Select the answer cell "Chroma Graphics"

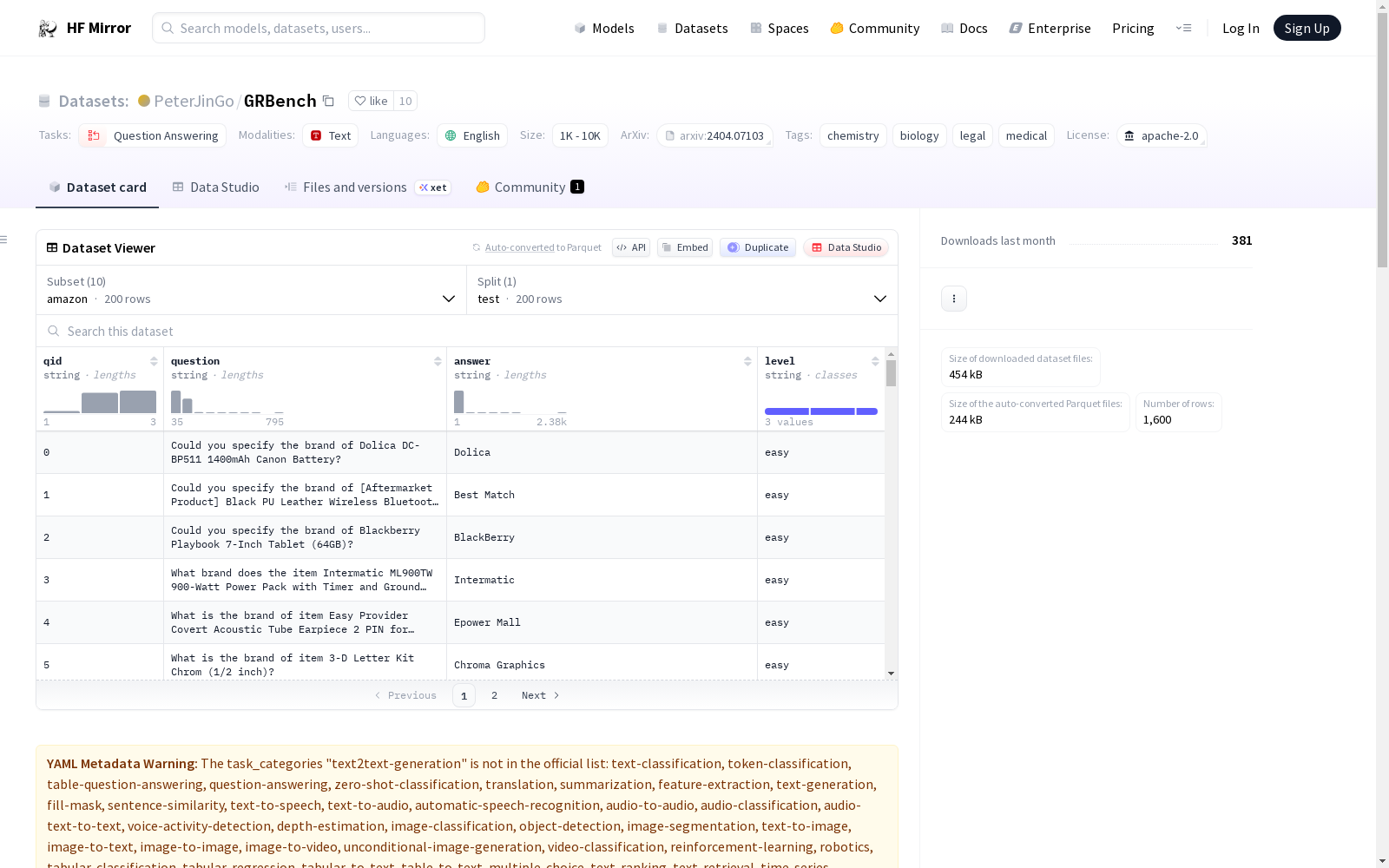[602, 663]
